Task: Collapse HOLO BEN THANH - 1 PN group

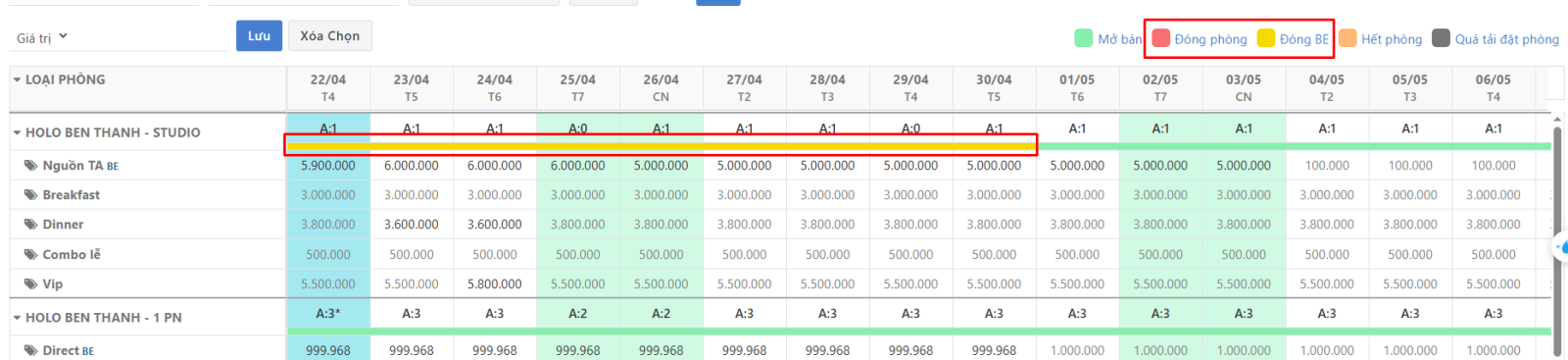Action: click(17, 318)
